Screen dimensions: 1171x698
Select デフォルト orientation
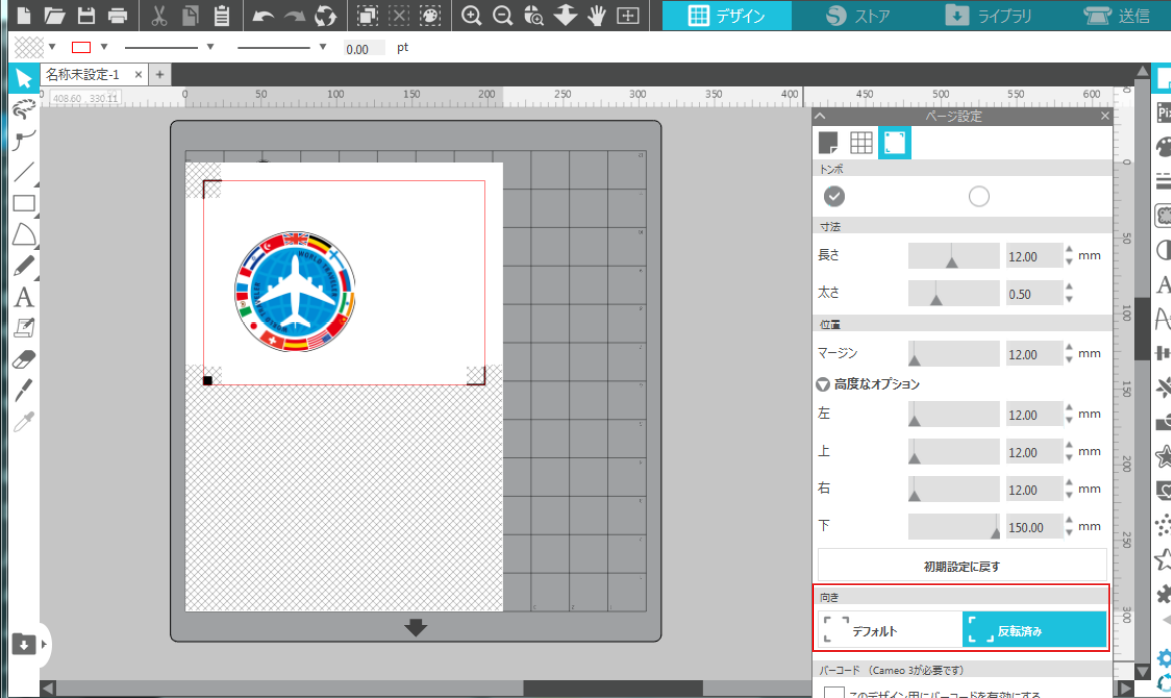[x=890, y=630]
